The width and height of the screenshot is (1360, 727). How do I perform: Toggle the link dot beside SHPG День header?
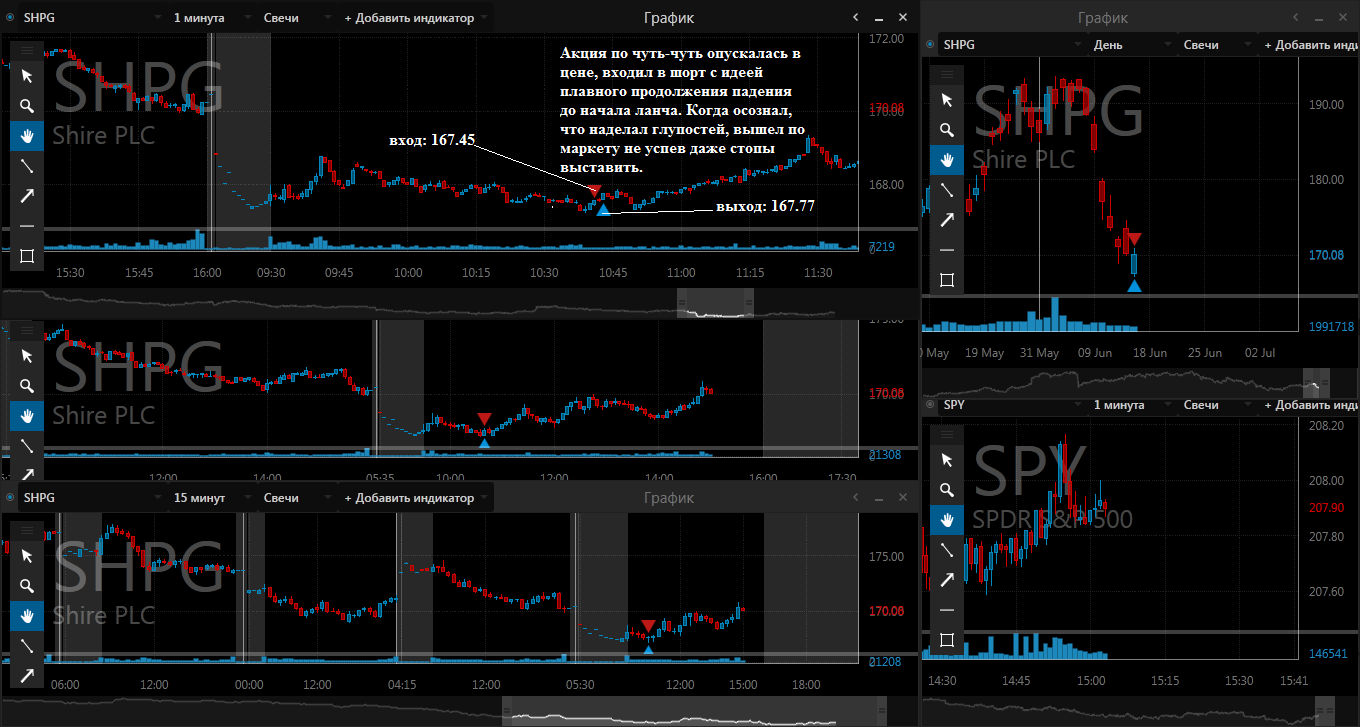point(930,44)
